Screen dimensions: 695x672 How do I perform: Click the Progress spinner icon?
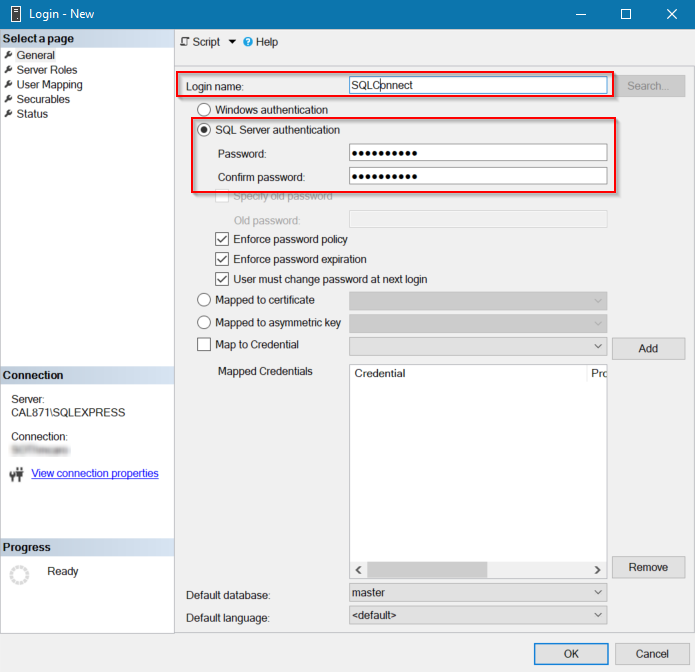[x=20, y=574]
